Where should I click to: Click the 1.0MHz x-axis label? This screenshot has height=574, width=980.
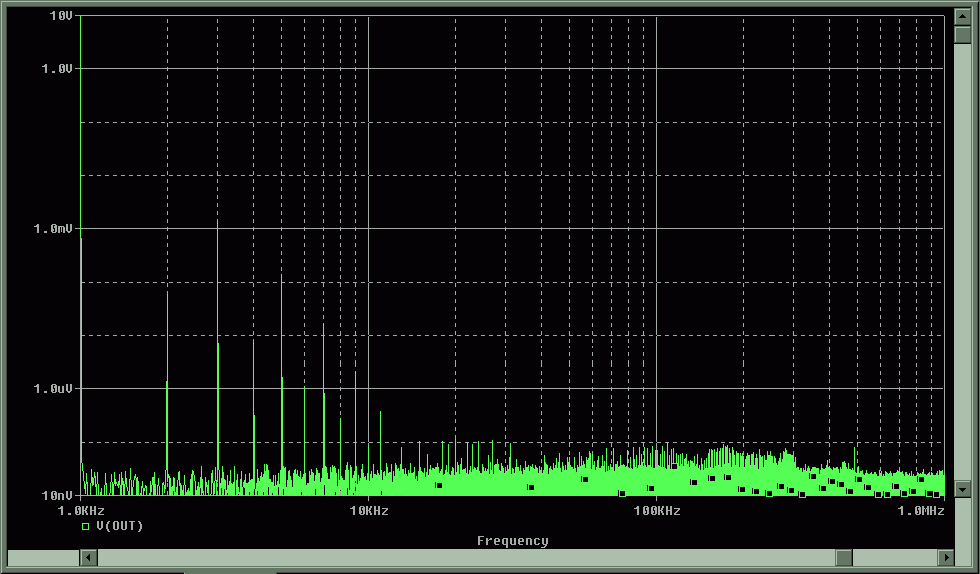(921, 511)
